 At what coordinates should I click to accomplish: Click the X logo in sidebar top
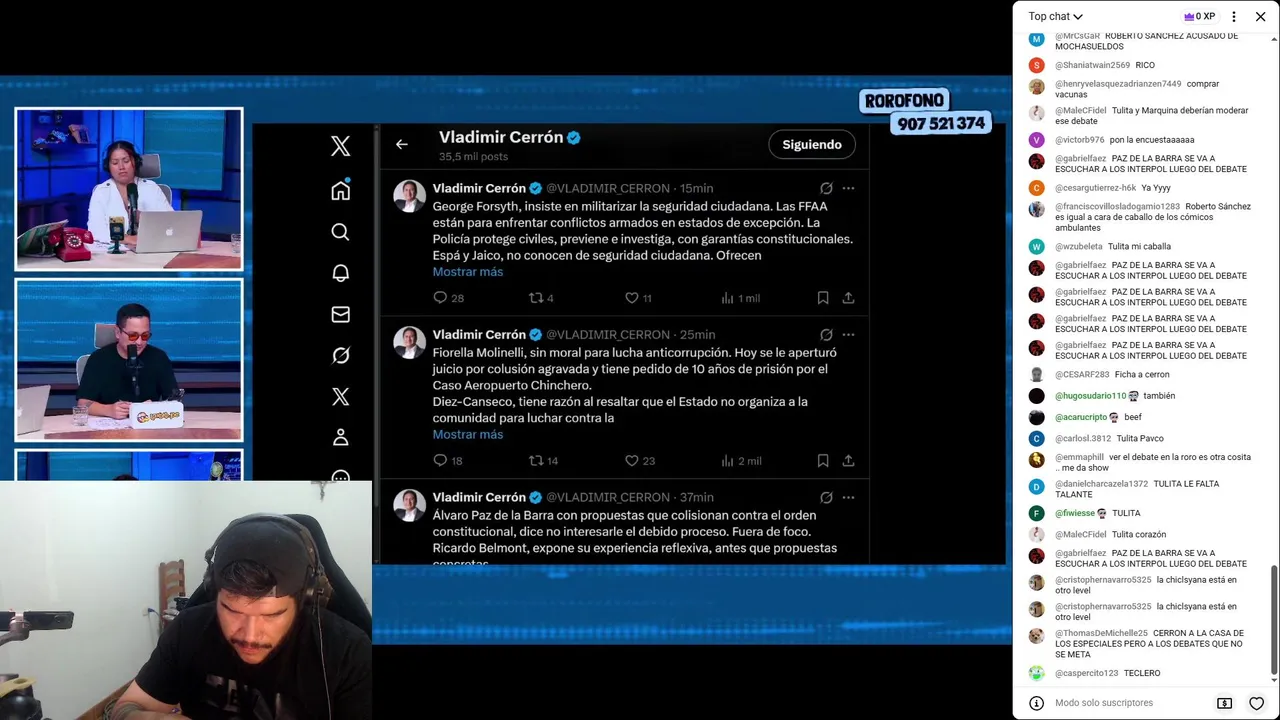[x=340, y=146]
